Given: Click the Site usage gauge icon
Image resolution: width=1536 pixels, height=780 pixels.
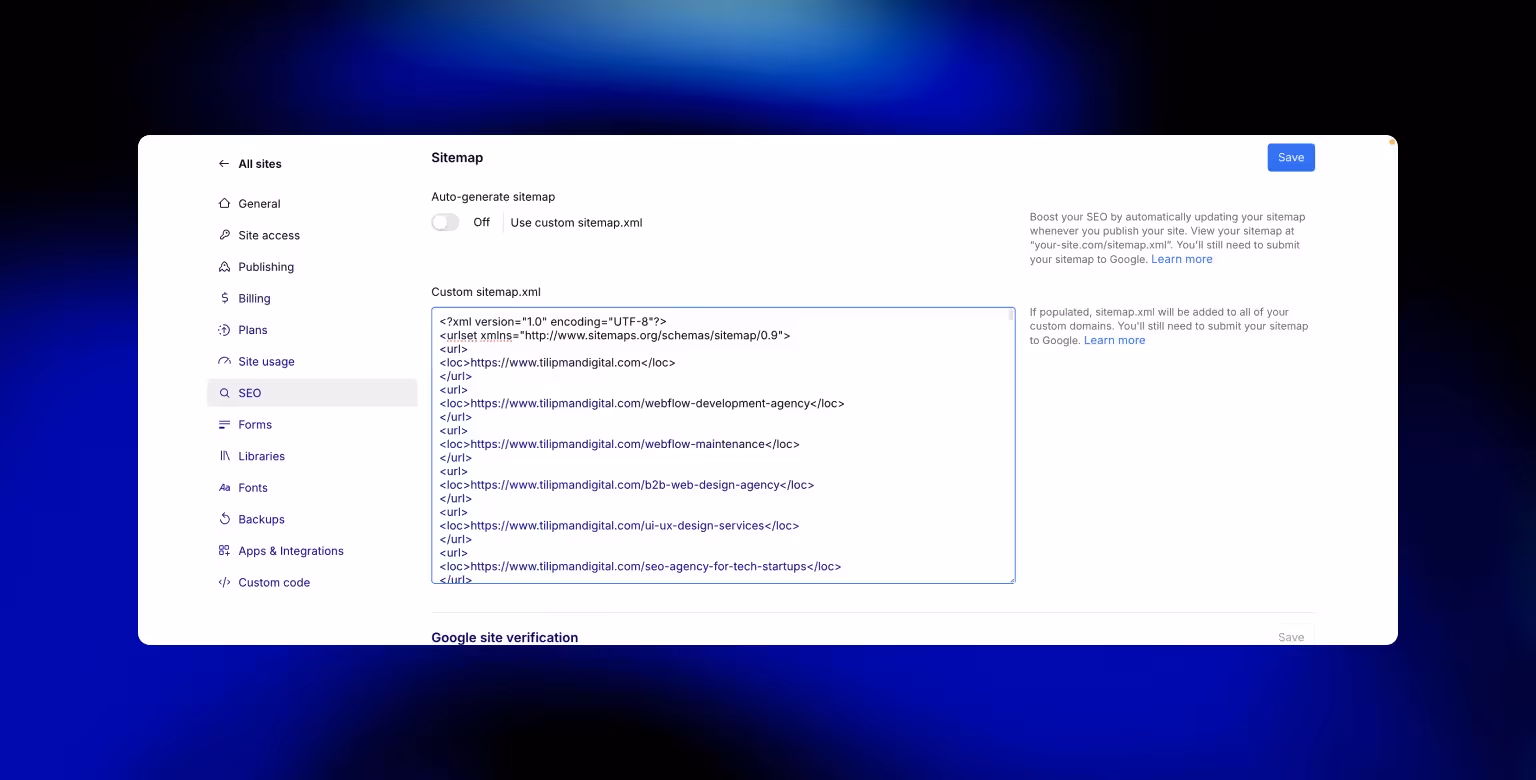Looking at the screenshot, I should [224, 361].
